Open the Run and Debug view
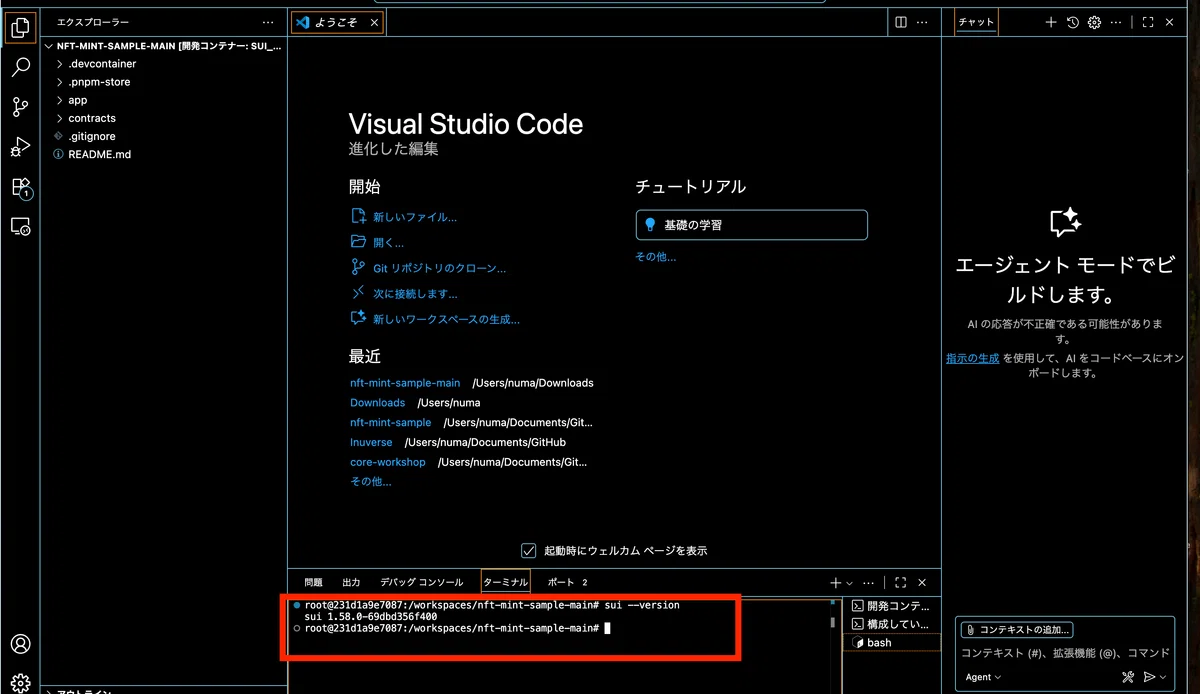Viewport: 1200px width, 694px height. [x=20, y=147]
